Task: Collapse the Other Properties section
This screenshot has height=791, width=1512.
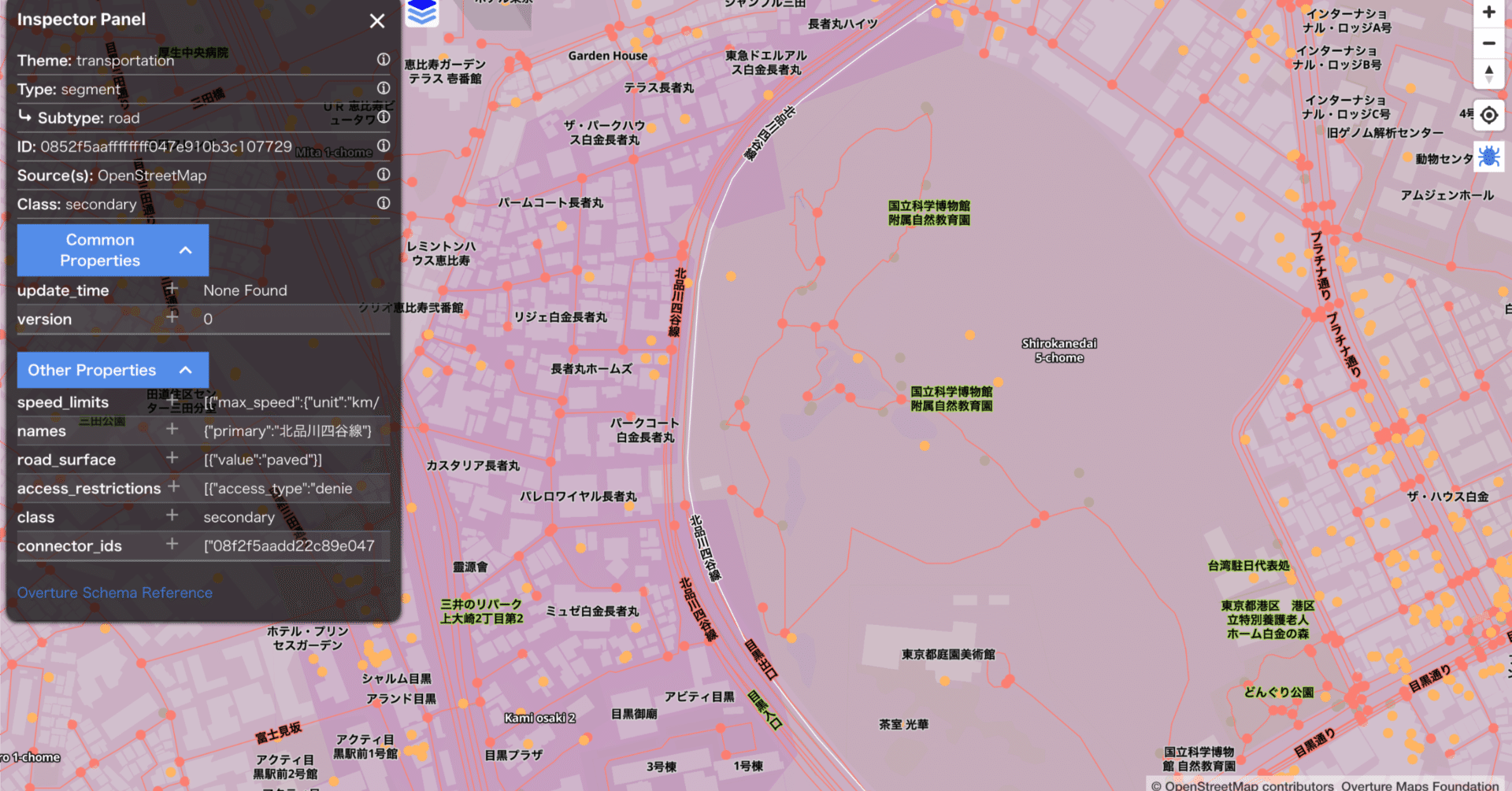Action: [186, 369]
